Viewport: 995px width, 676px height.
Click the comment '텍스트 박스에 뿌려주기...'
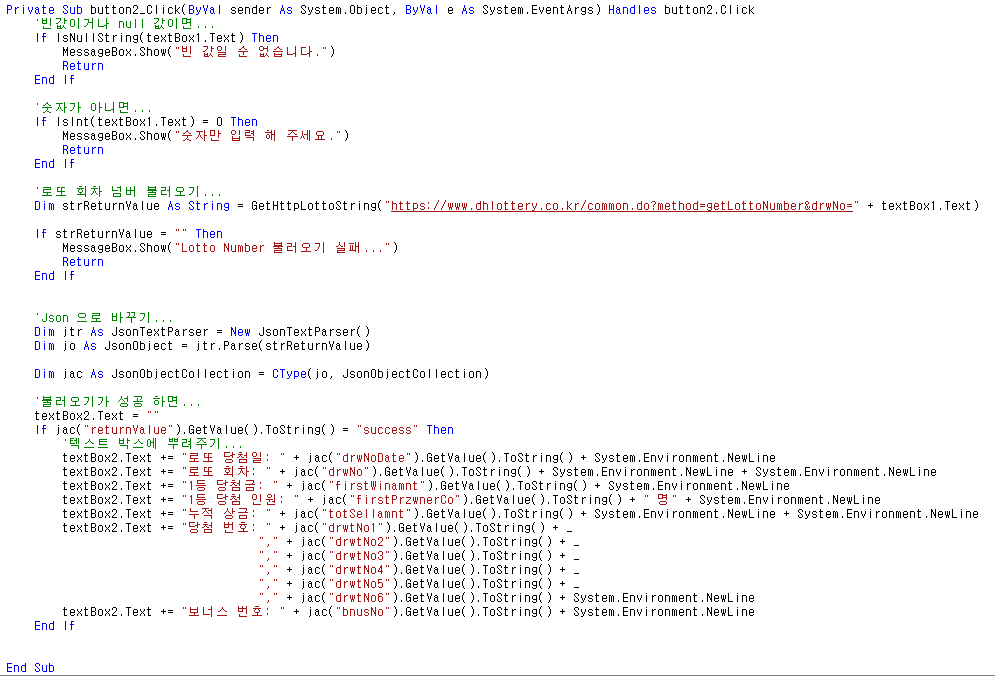click(153, 444)
